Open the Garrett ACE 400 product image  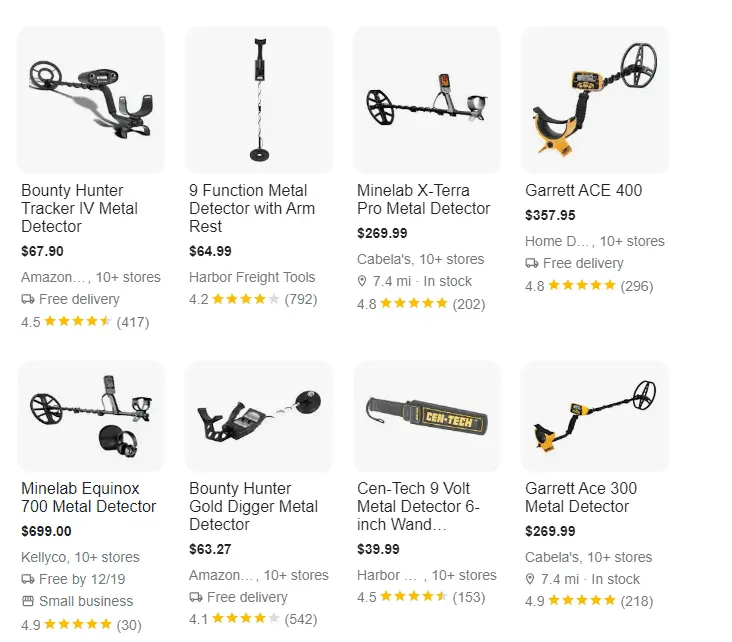coord(595,100)
